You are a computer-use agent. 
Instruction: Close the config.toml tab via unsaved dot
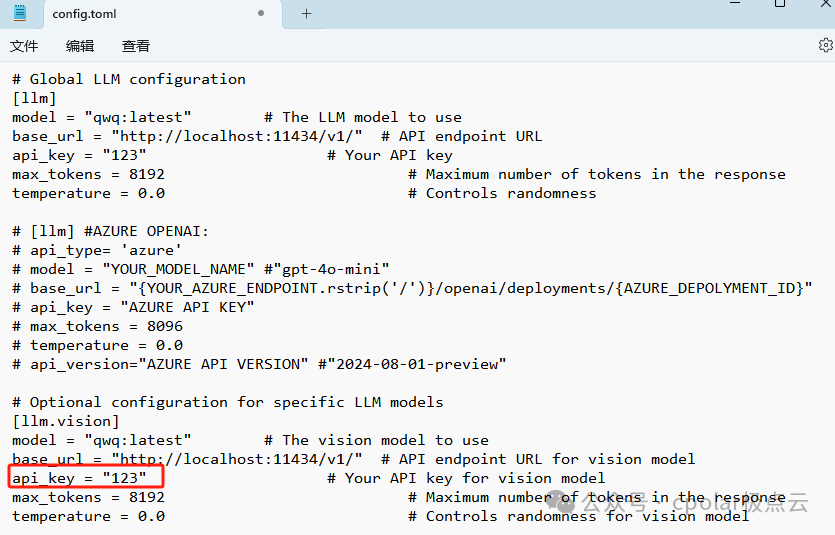261,13
